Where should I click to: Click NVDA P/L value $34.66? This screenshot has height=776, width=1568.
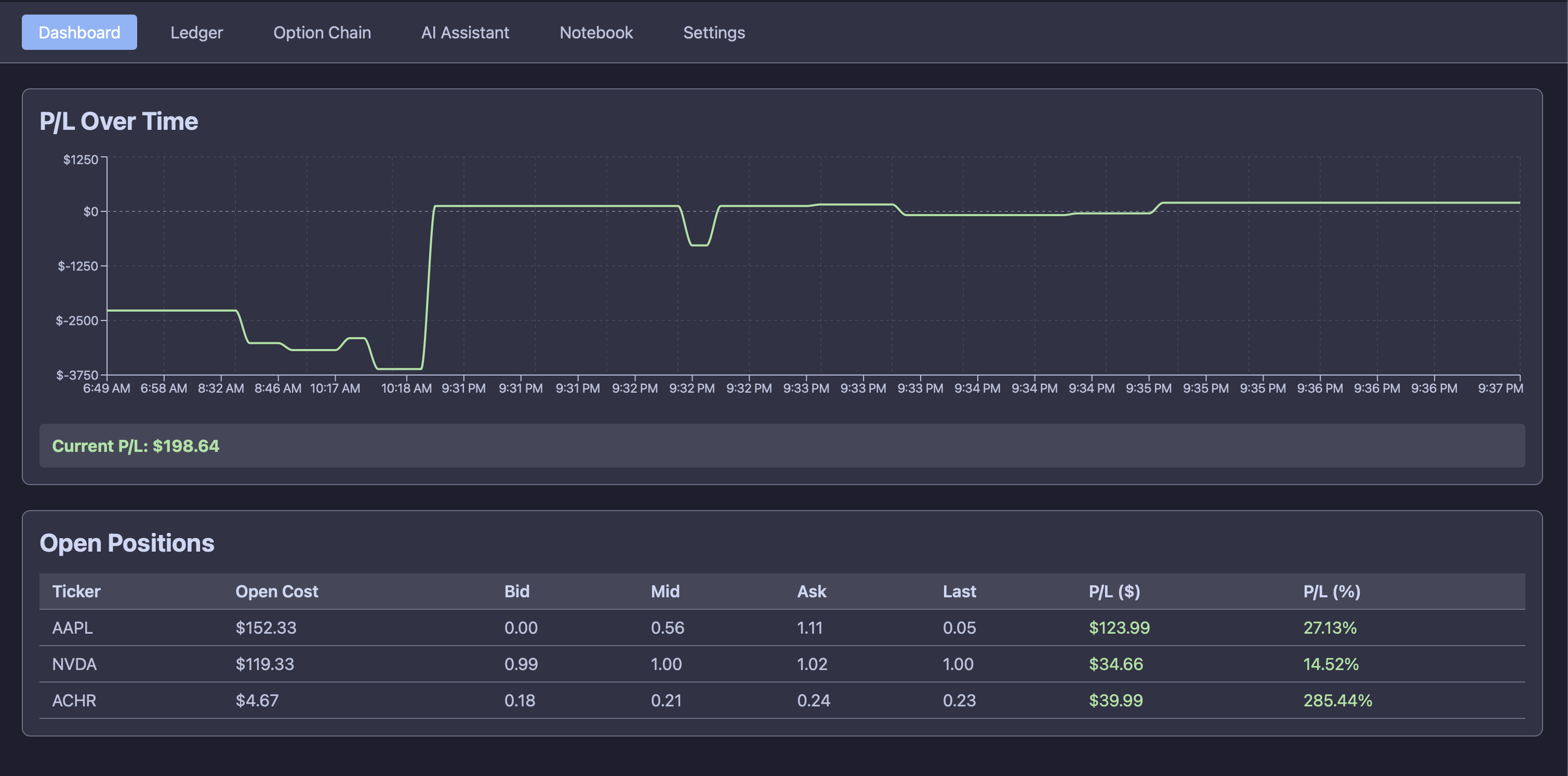pos(1116,664)
